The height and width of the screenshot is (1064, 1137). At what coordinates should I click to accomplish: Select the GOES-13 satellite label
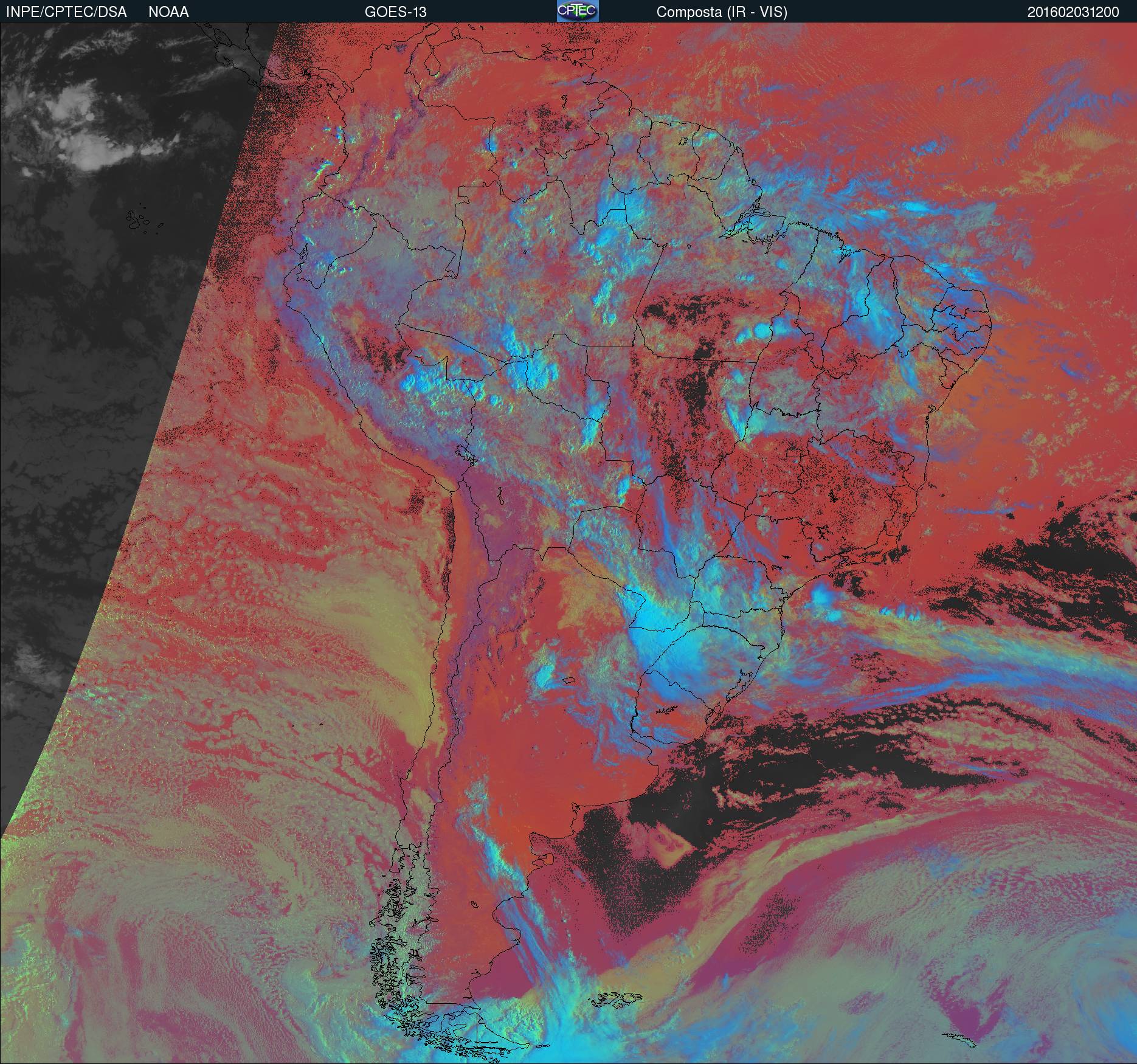(x=395, y=12)
